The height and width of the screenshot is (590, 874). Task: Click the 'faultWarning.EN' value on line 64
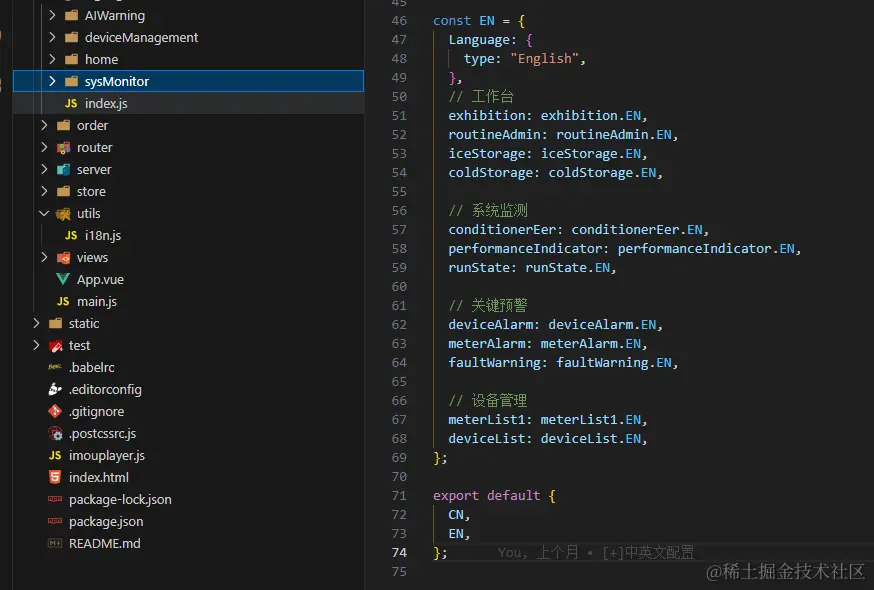[614, 362]
